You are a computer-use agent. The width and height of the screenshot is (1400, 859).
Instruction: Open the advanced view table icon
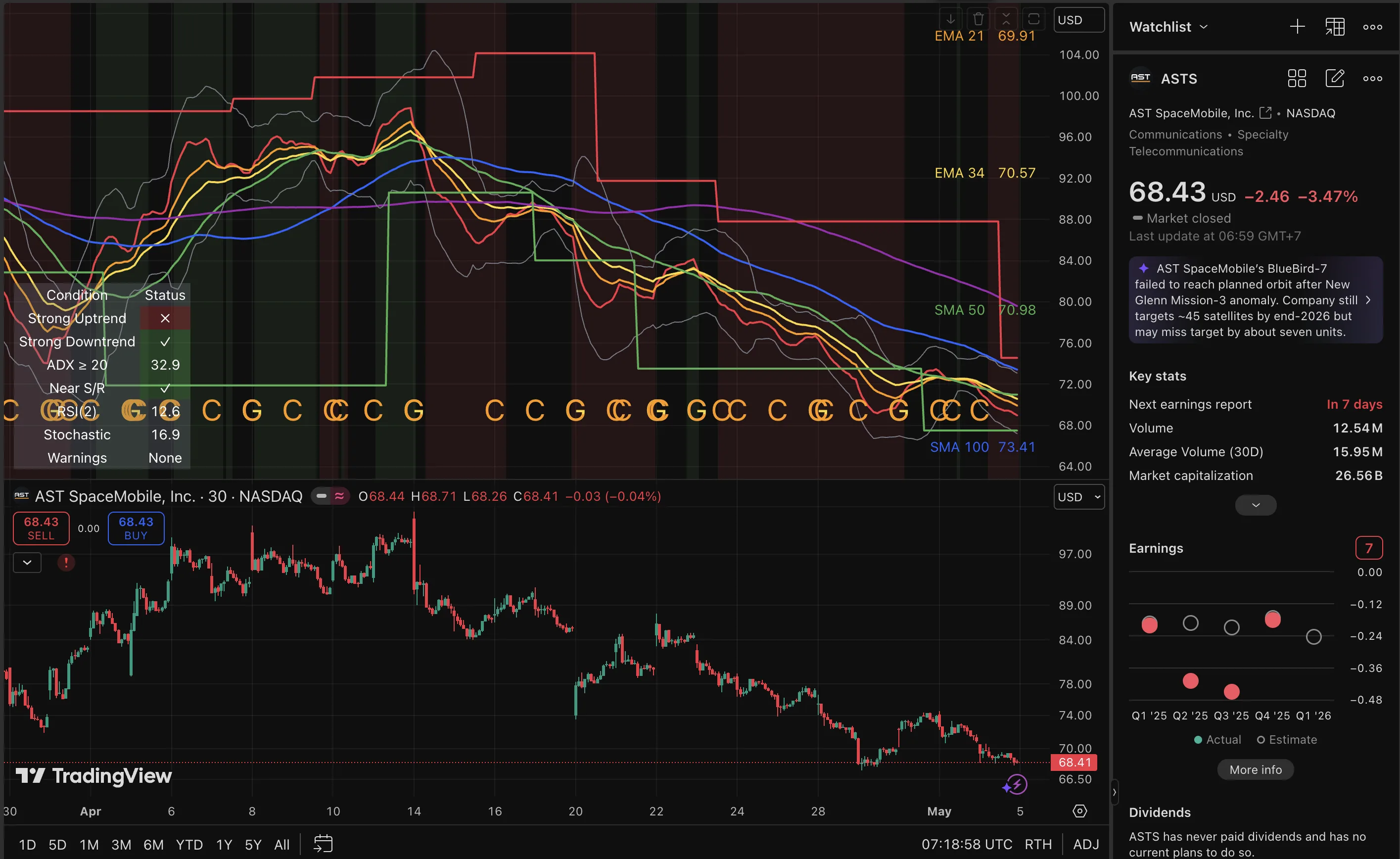point(1335,27)
